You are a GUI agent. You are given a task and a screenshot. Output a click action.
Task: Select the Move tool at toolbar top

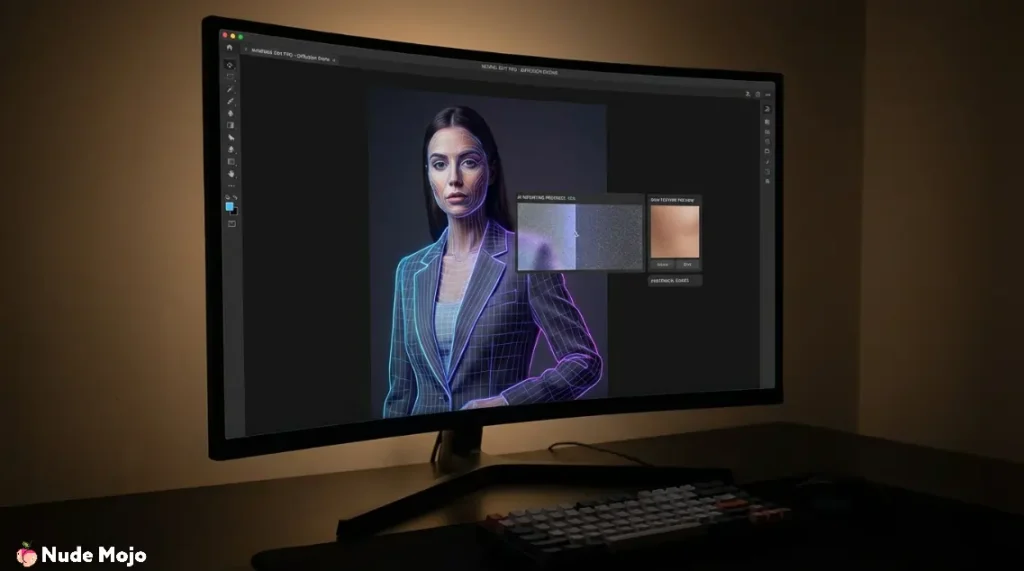230,65
